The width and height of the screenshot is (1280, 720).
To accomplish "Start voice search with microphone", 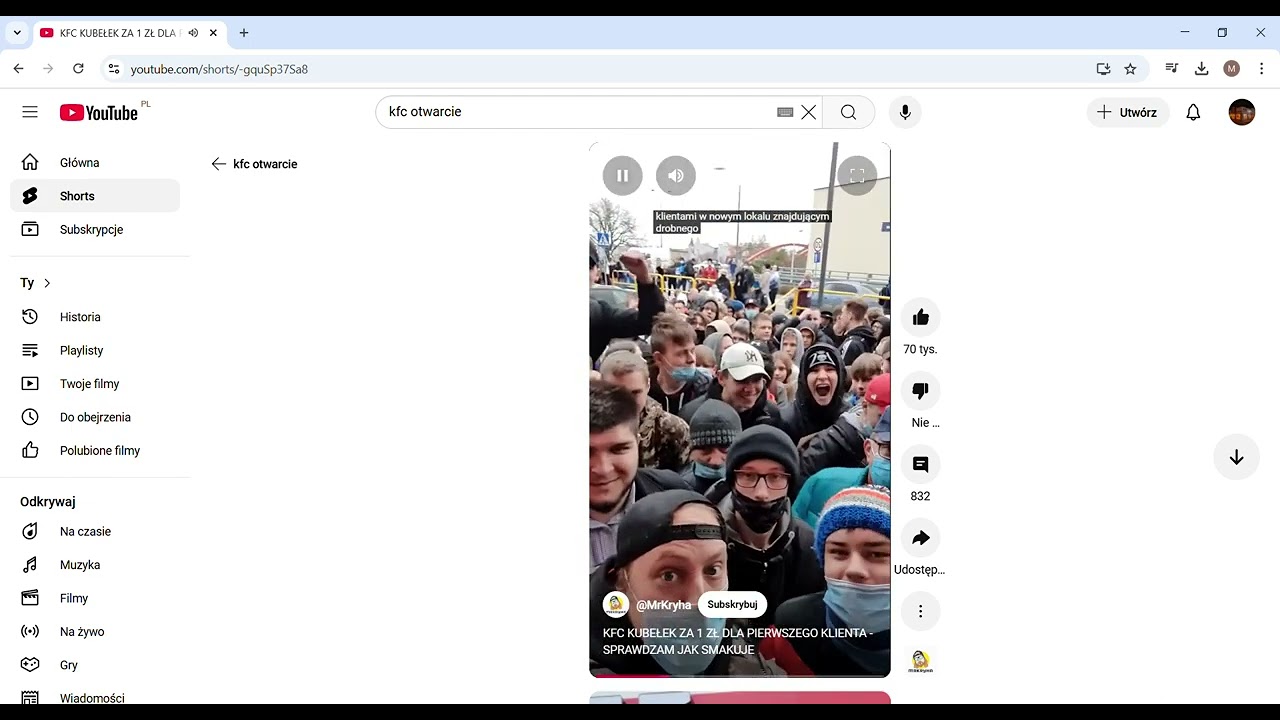I will [x=905, y=112].
